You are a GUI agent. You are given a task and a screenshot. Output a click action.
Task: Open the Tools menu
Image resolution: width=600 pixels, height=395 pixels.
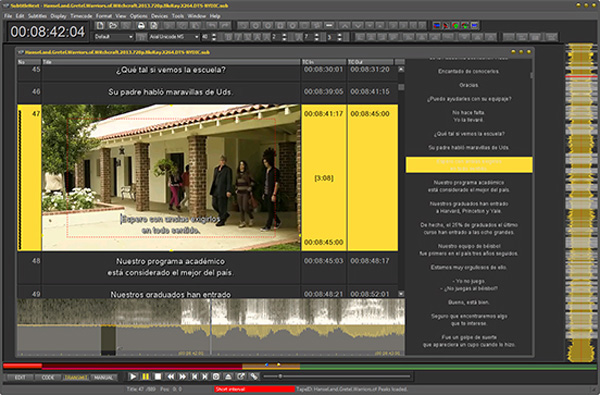point(178,16)
